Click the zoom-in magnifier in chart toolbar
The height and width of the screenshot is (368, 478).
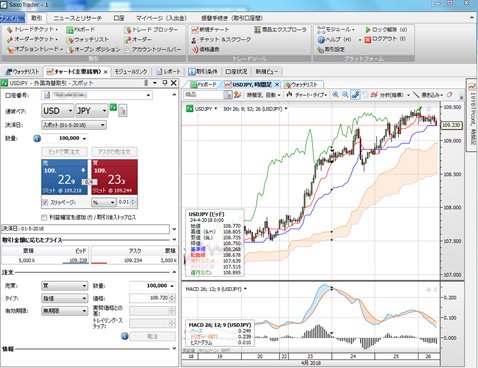[x=335, y=95]
